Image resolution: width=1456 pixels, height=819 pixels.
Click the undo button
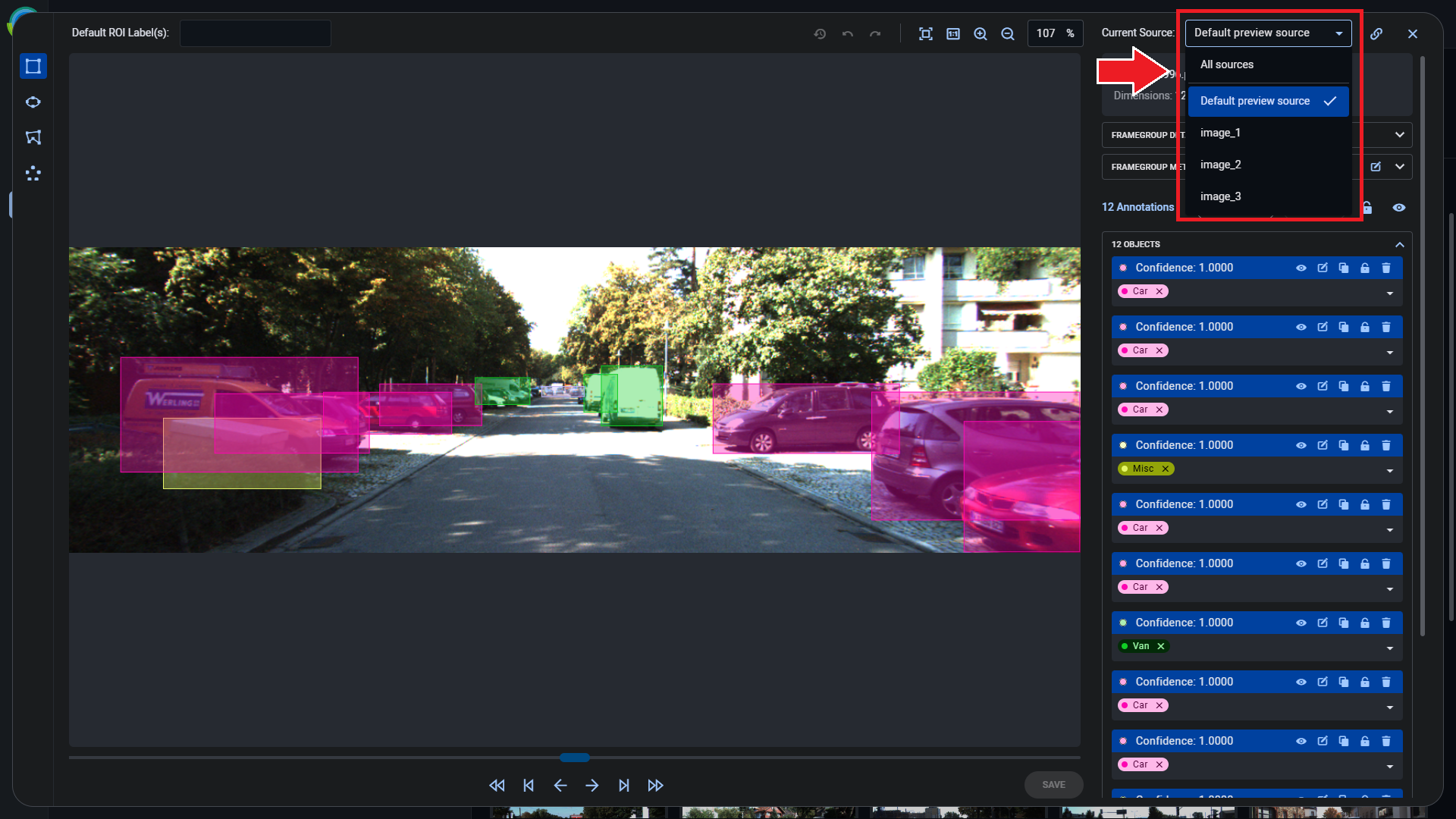(848, 33)
